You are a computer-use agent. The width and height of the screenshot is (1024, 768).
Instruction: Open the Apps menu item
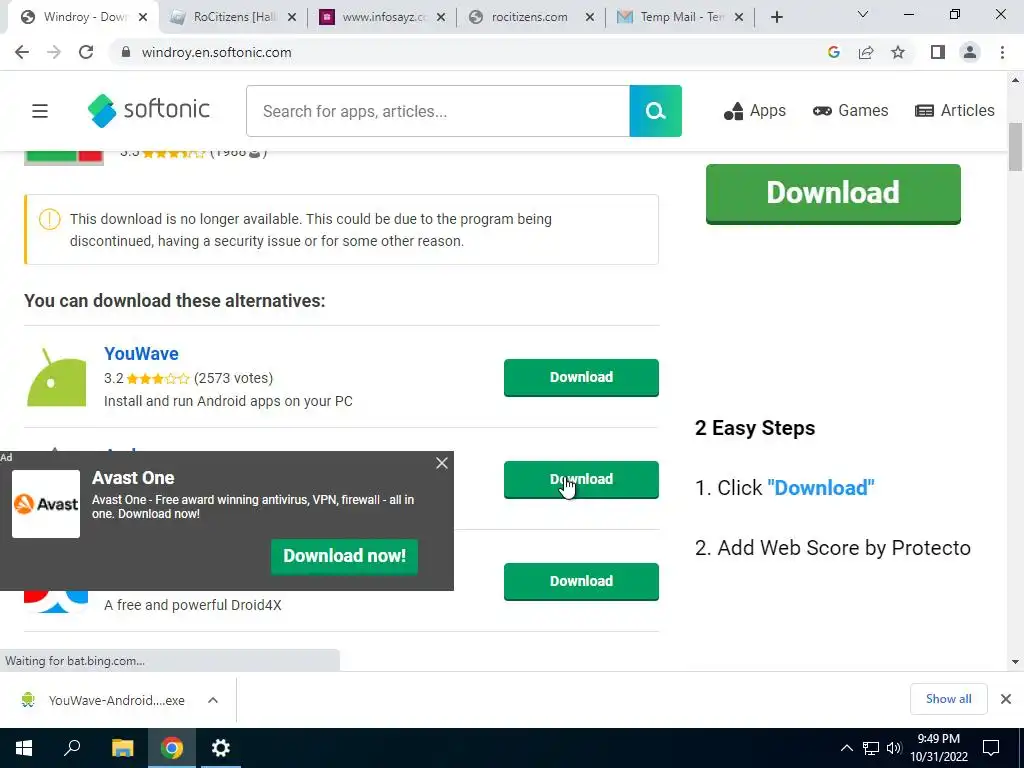coord(754,111)
